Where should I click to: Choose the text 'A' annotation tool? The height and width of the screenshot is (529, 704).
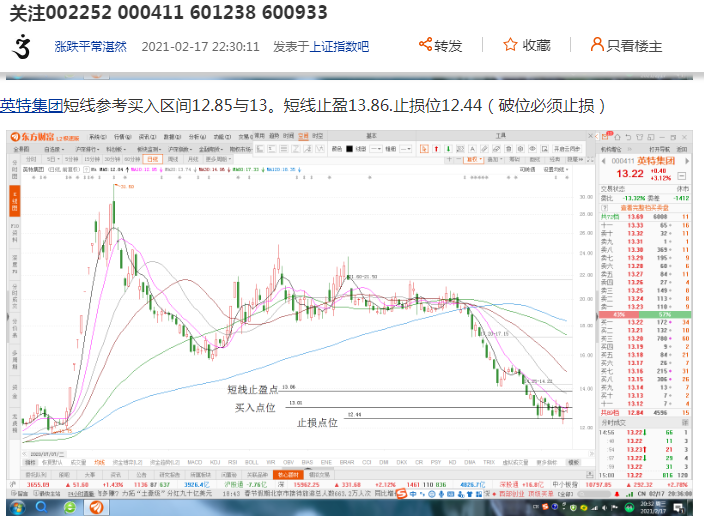472,149
